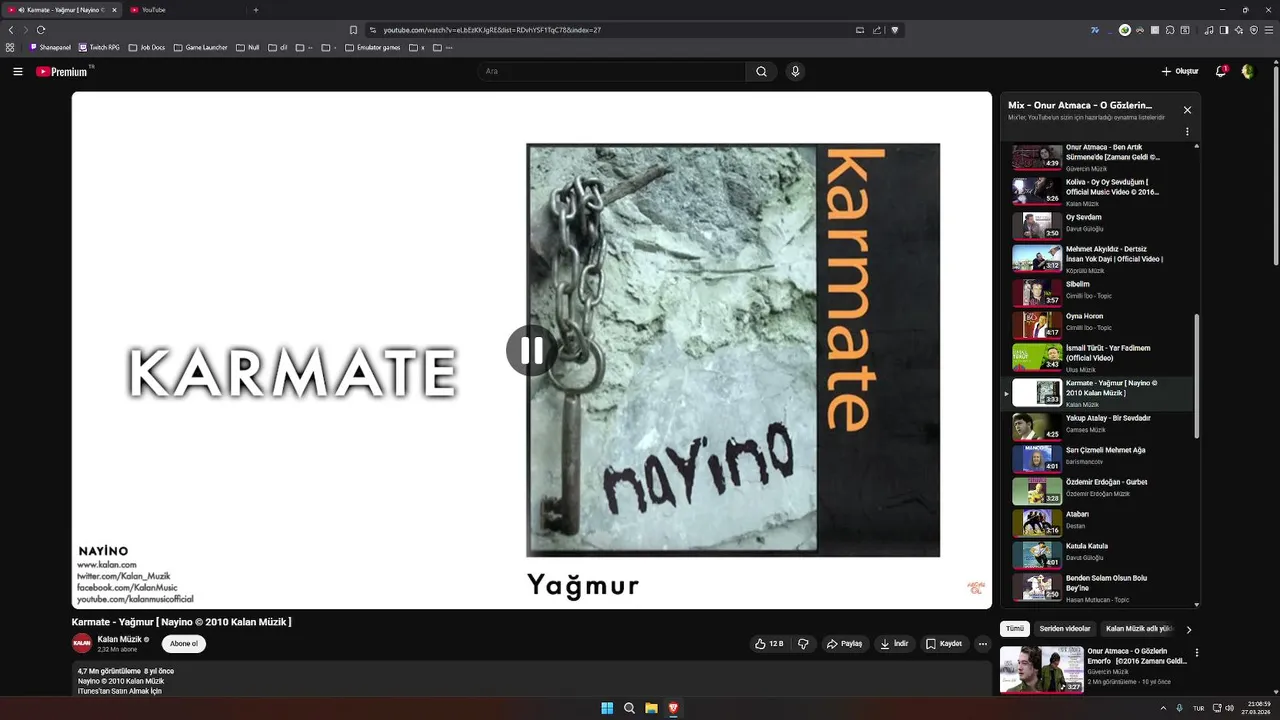Toggle the browser sidebar panel icon
This screenshot has width=1280, height=720.
pos(1224,30)
